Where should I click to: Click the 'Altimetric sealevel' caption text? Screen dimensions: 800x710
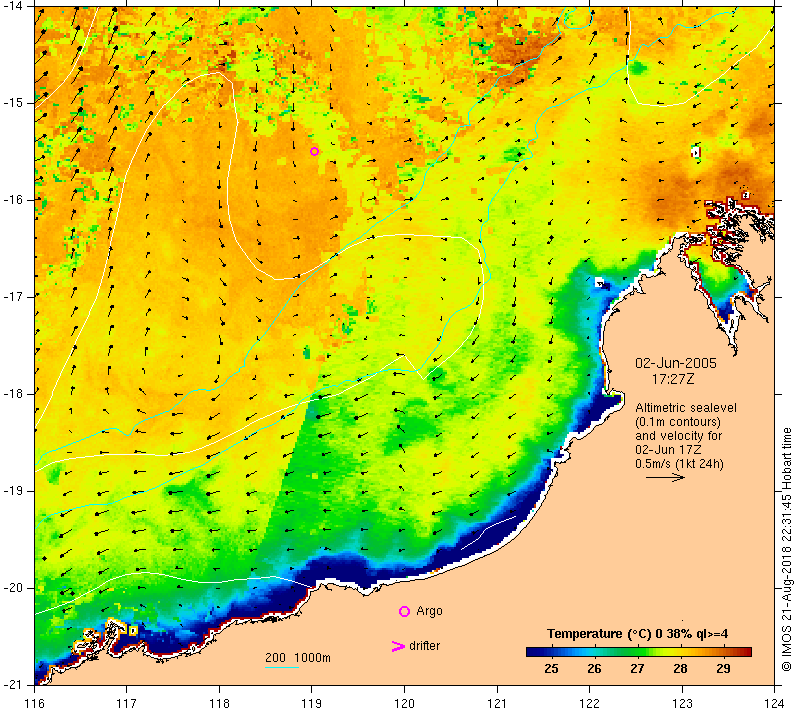(x=686, y=408)
